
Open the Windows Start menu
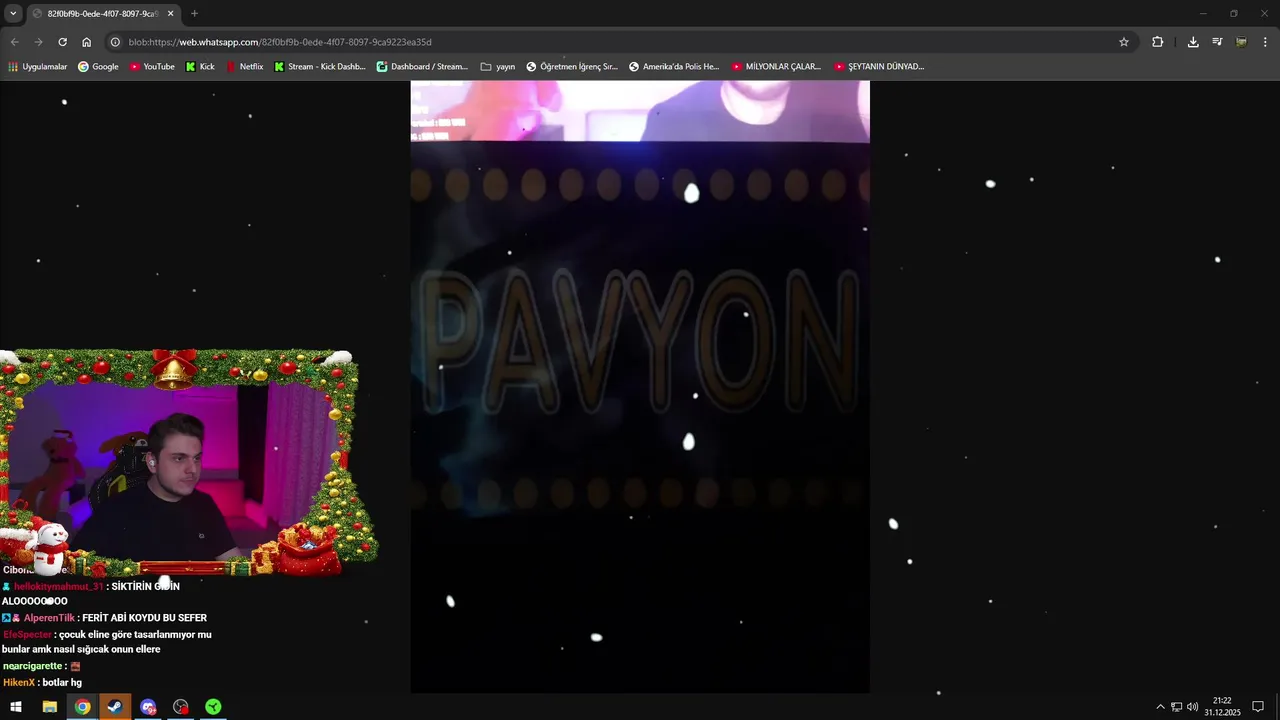16,707
